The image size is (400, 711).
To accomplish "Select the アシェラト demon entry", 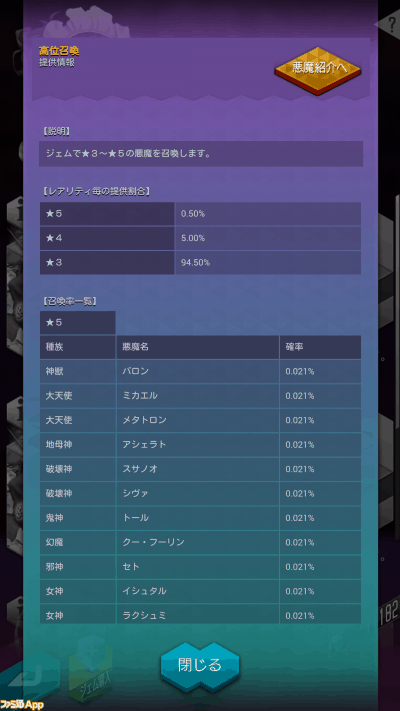I will coord(200,445).
